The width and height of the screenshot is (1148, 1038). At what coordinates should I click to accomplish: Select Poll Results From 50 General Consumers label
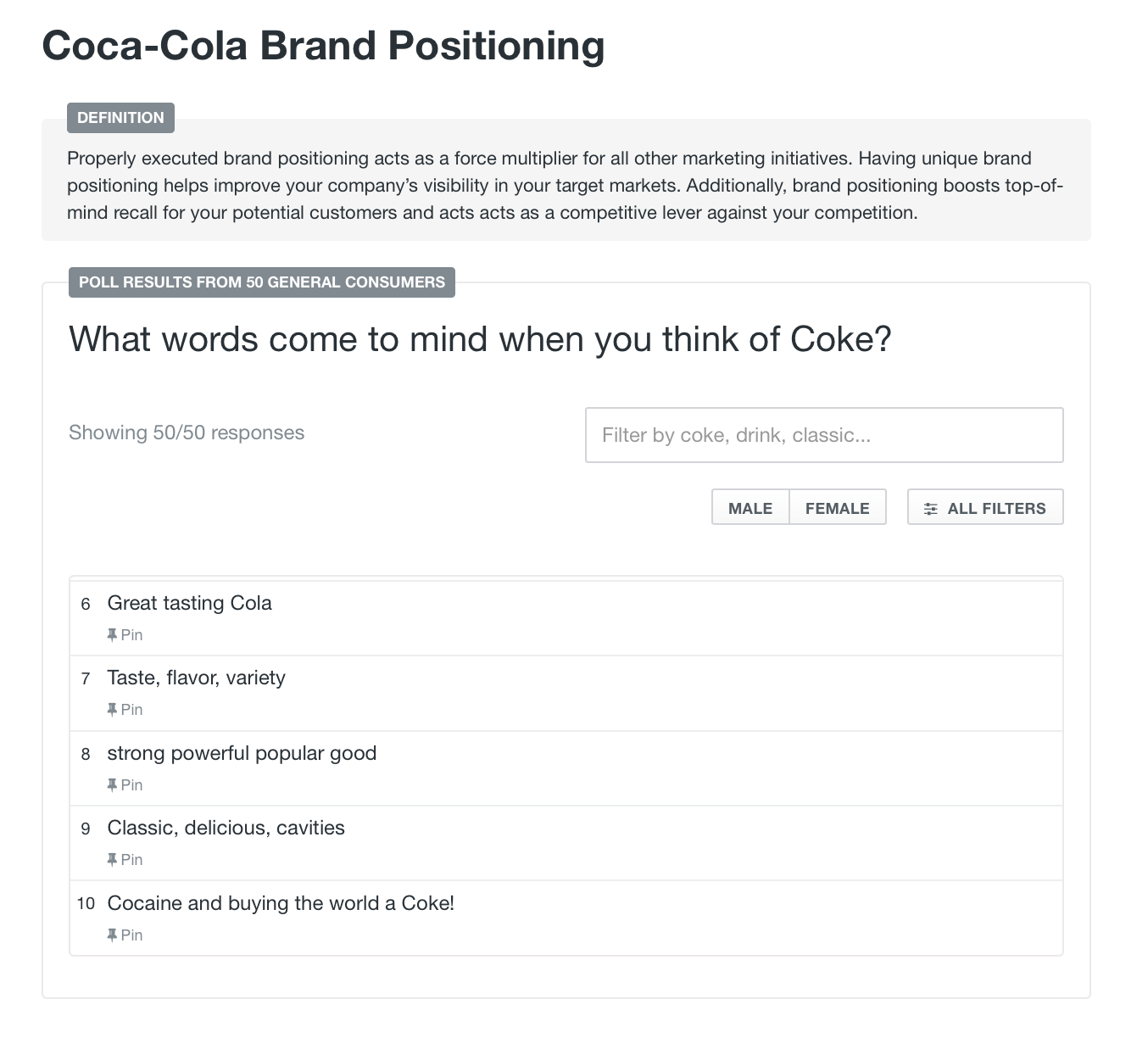262,282
